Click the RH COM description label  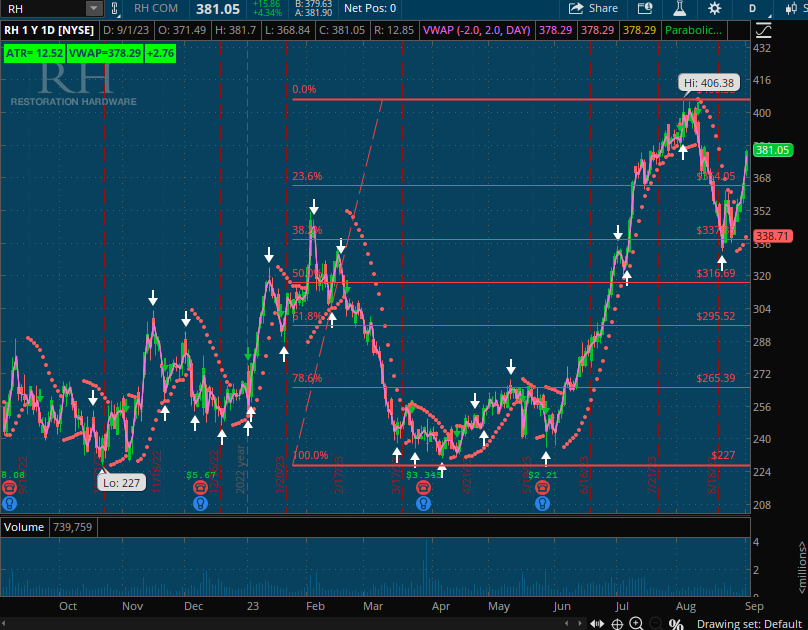pos(156,8)
